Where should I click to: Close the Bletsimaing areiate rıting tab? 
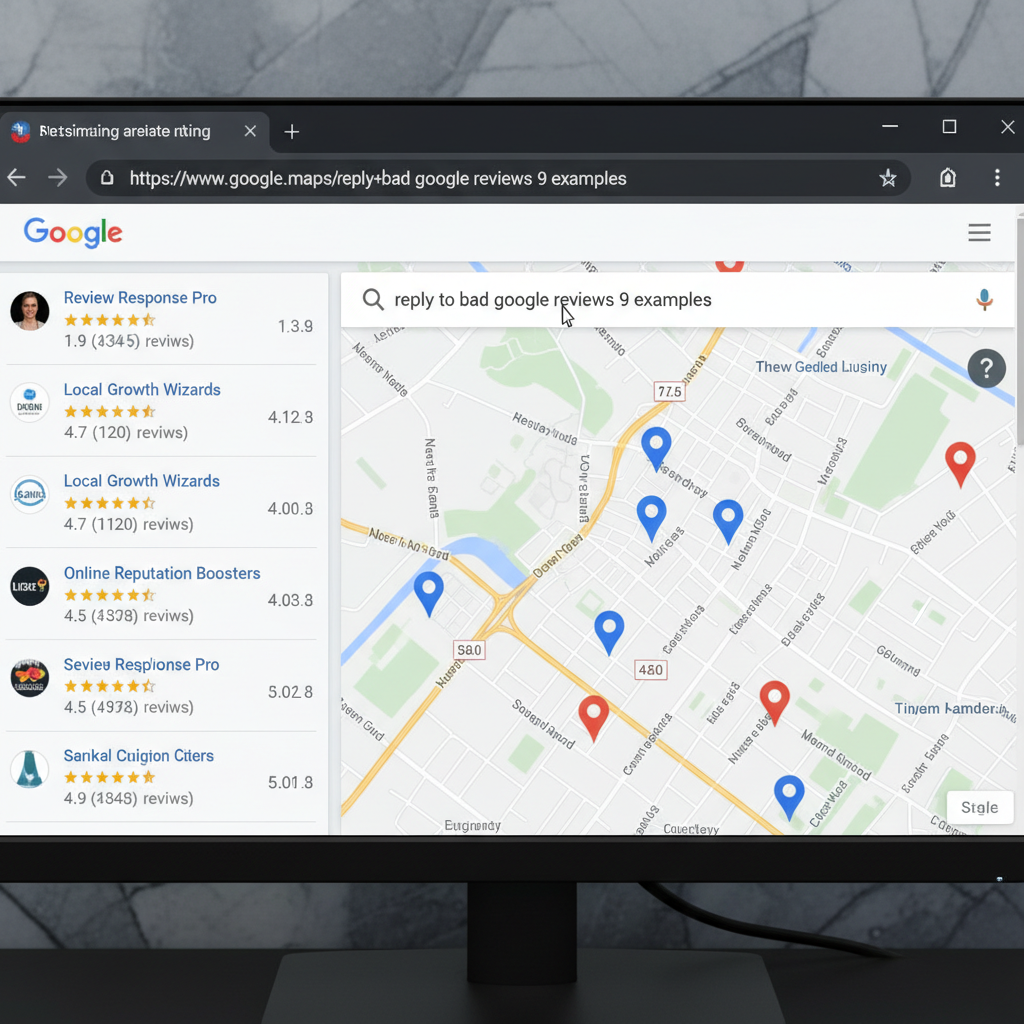250,131
